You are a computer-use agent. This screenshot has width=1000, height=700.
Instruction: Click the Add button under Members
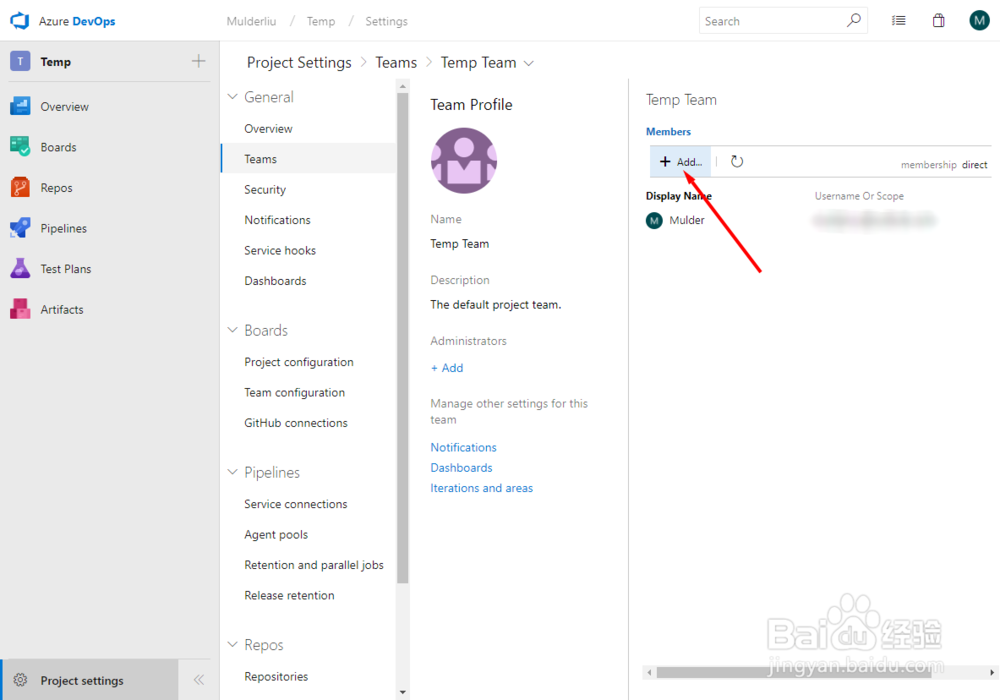click(678, 161)
